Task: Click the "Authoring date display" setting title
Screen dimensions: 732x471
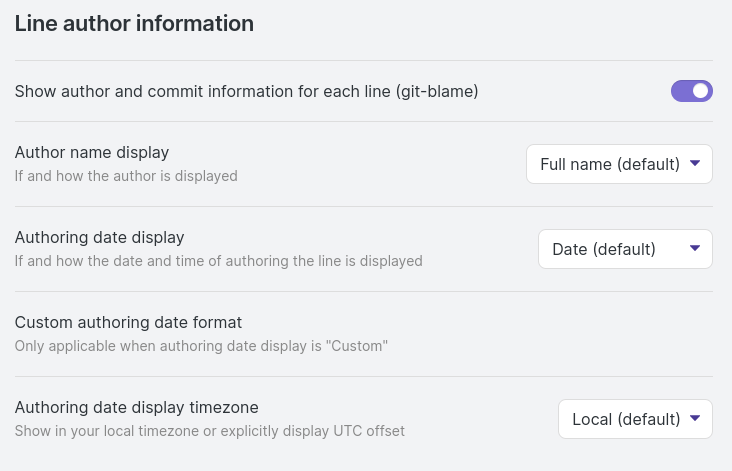Action: coord(99,237)
